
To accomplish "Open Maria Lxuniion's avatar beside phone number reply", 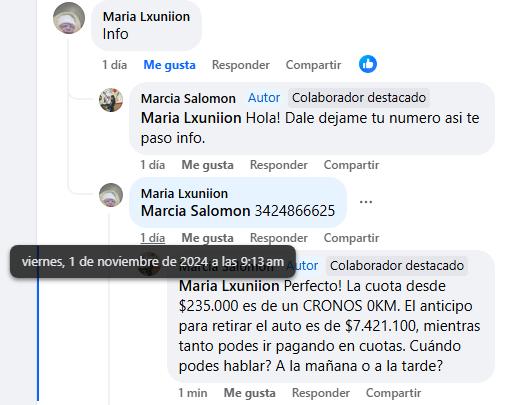I will (111, 195).
